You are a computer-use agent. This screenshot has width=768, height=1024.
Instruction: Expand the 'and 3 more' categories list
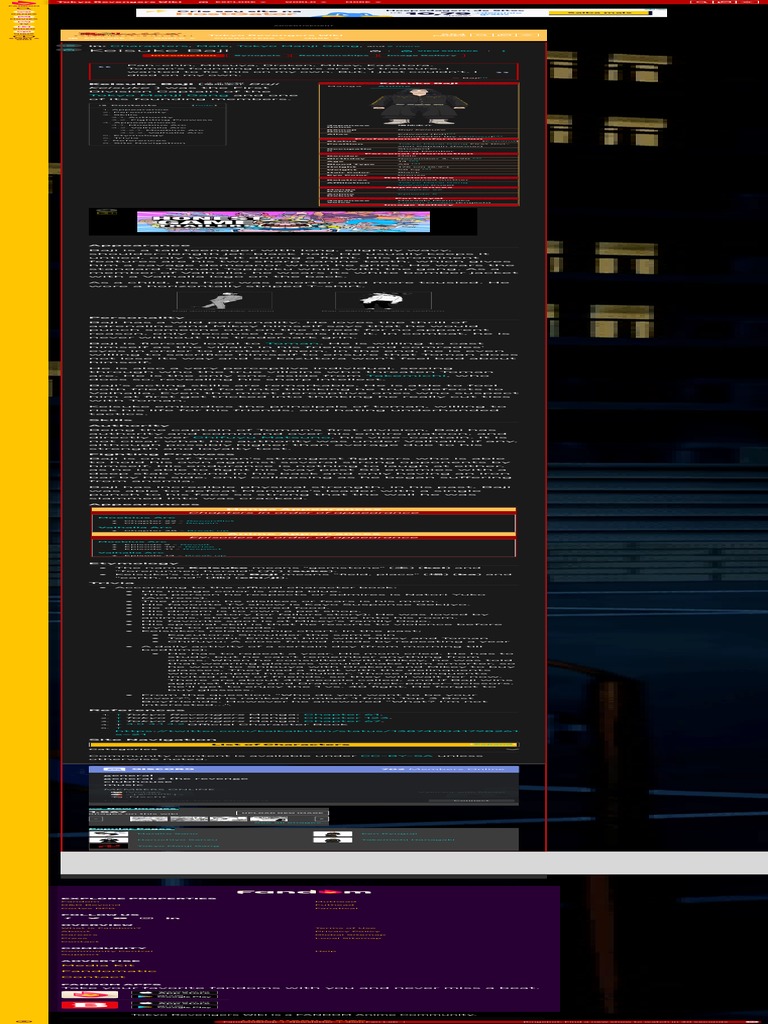point(403,46)
